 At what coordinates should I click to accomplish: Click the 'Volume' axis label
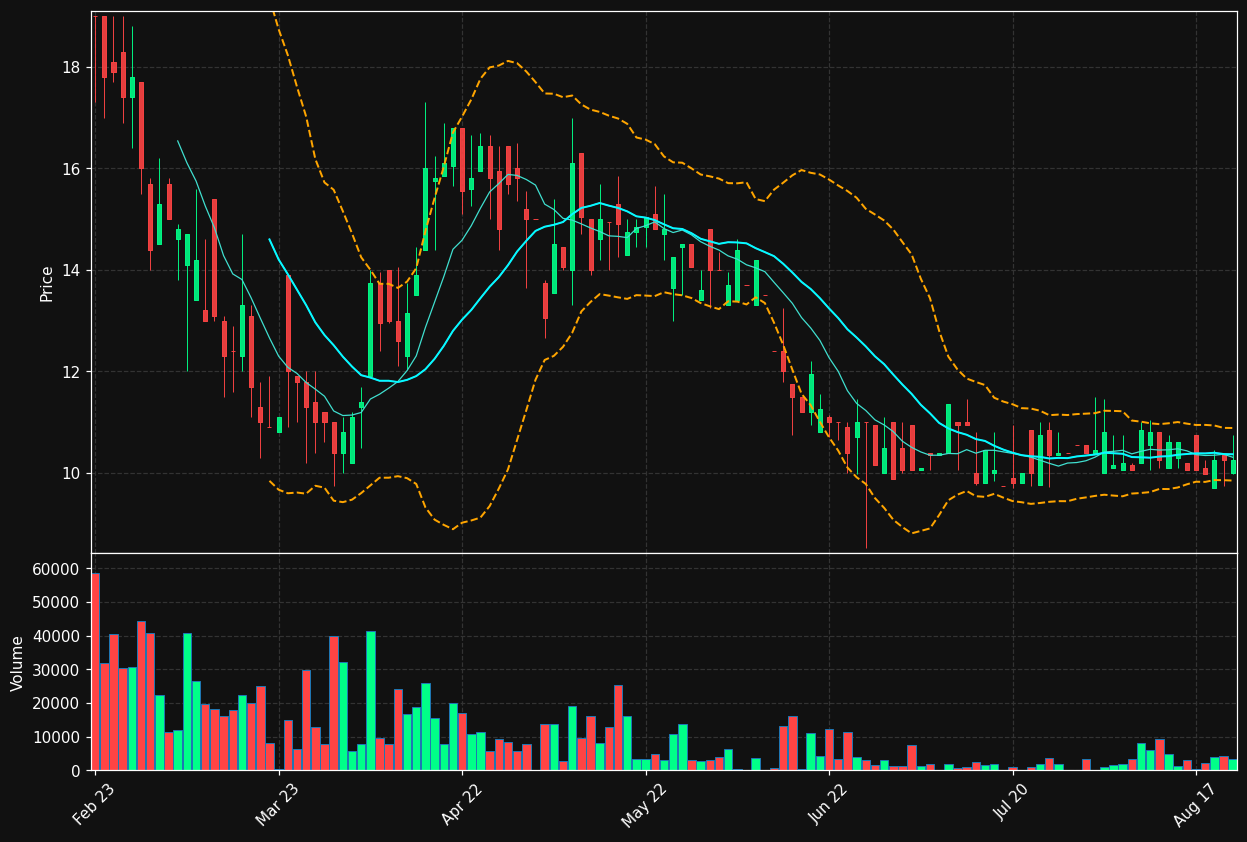tap(18, 663)
